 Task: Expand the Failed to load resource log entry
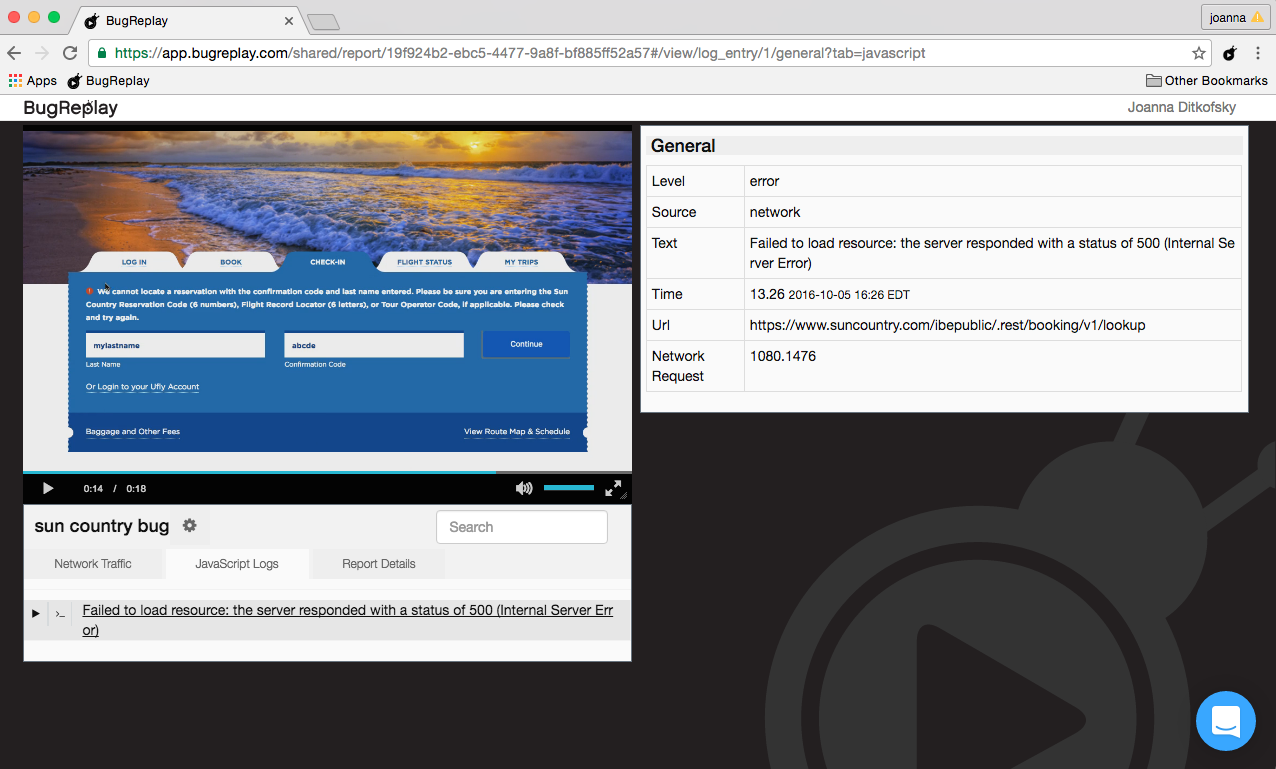35,613
